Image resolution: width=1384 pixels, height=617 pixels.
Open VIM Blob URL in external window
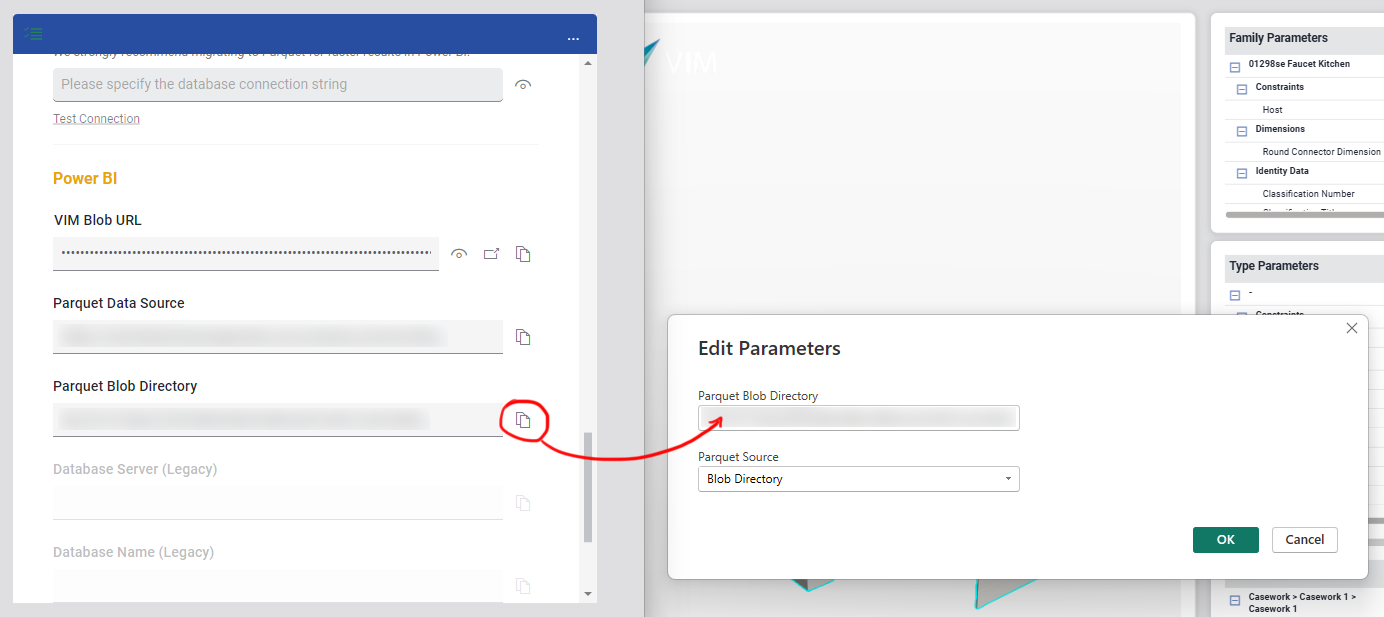click(491, 254)
